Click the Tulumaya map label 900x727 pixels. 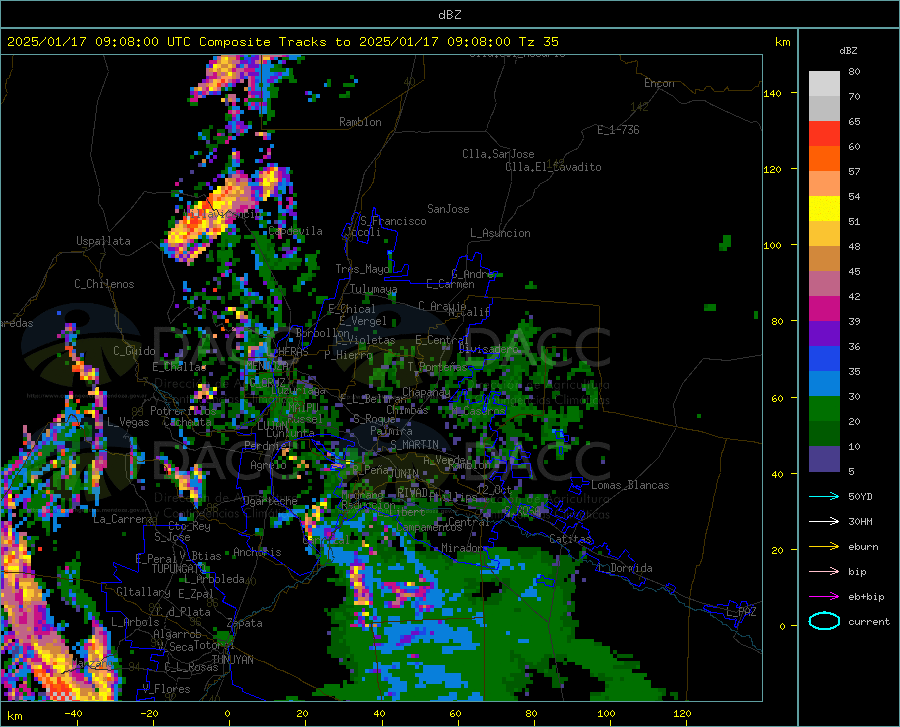tap(373, 289)
